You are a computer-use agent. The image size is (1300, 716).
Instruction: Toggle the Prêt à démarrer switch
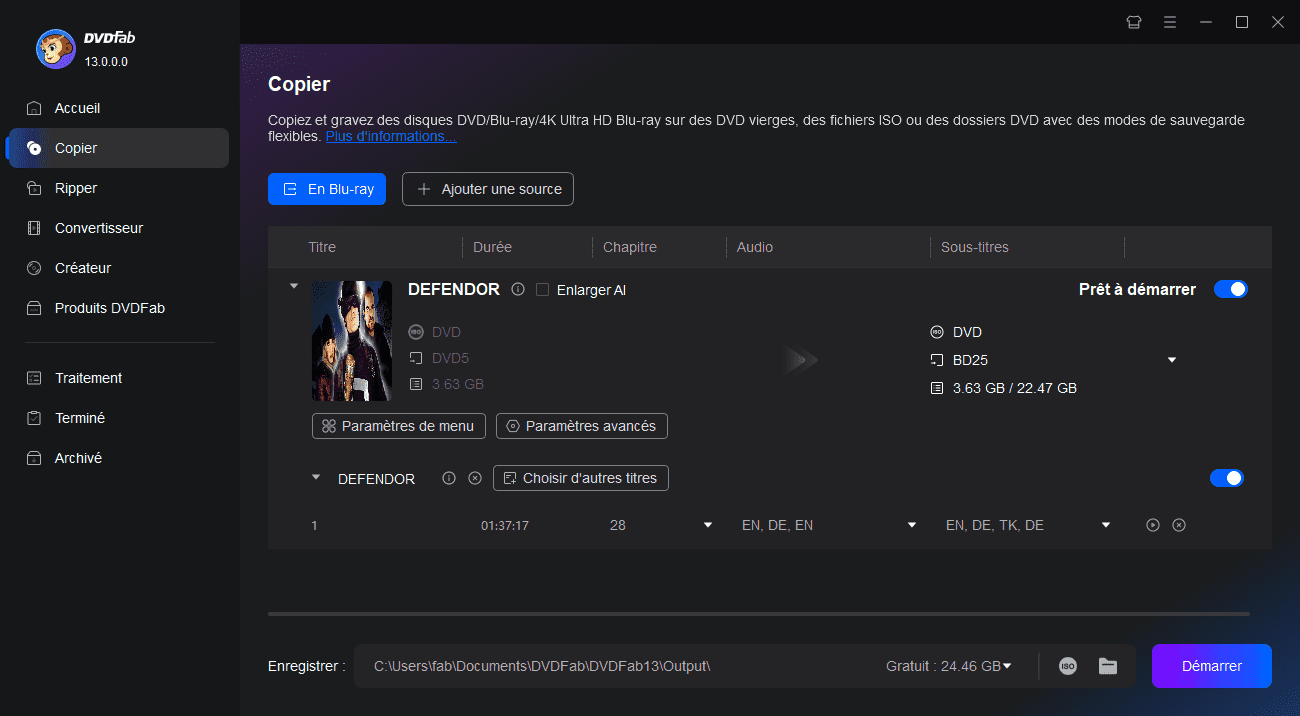pyautogui.click(x=1230, y=289)
